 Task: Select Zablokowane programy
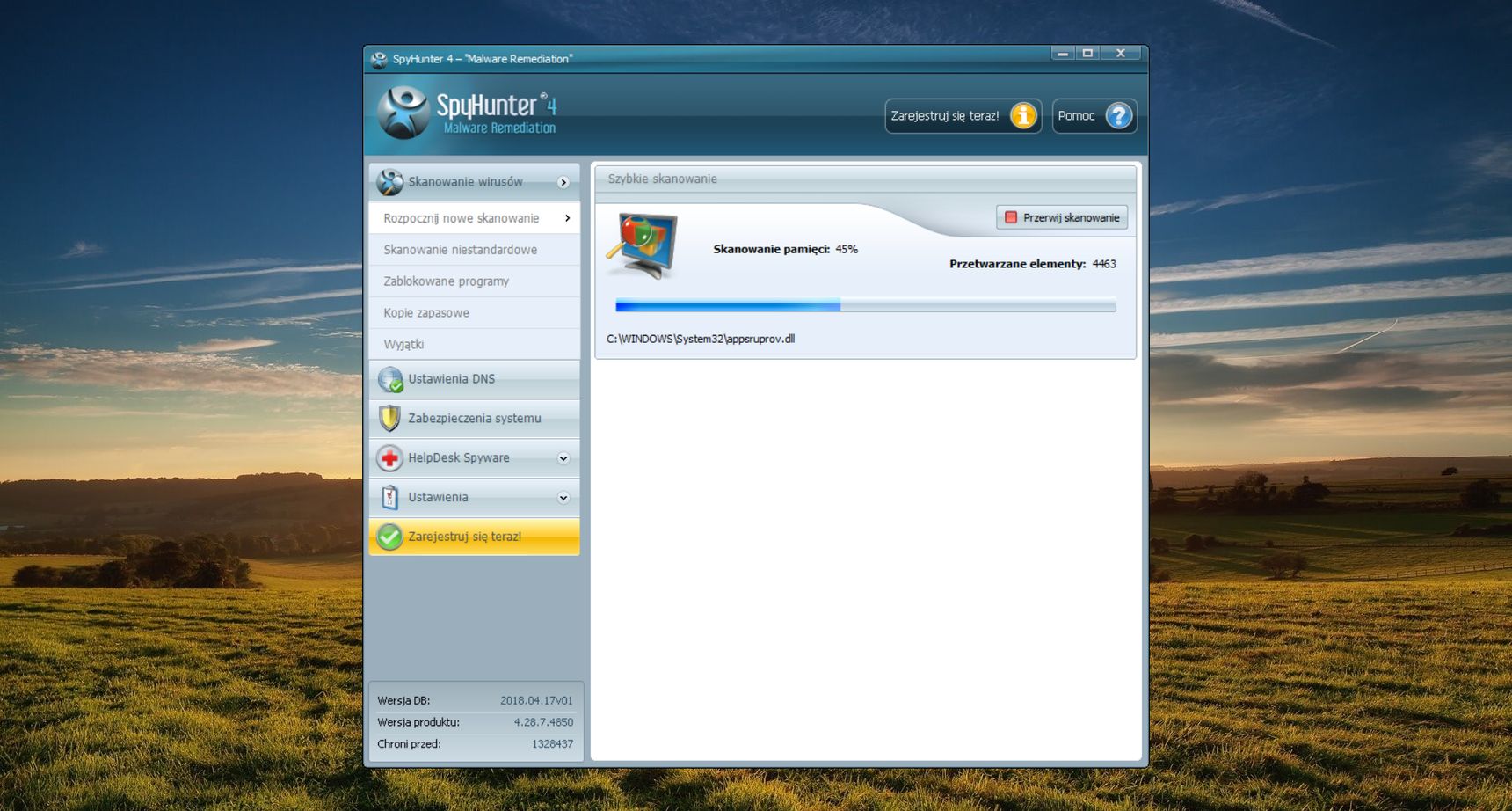coord(475,281)
